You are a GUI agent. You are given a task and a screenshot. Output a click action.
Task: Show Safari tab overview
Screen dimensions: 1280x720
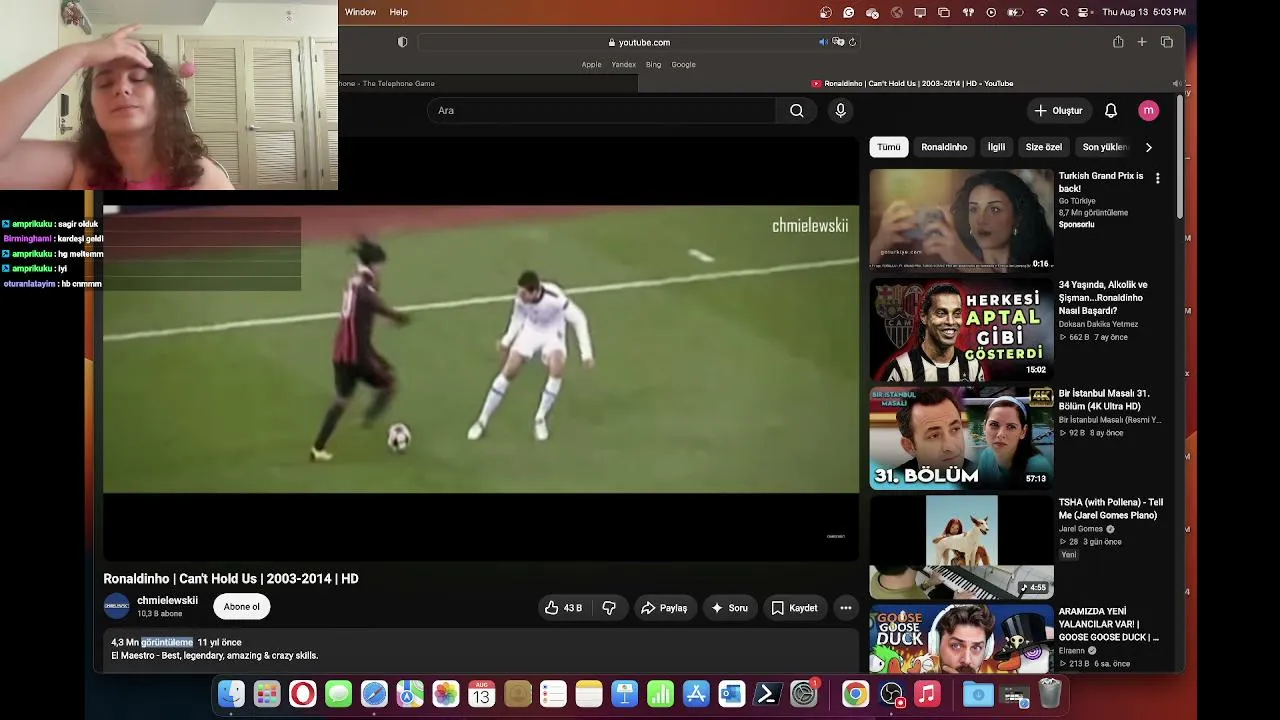pos(1167,42)
